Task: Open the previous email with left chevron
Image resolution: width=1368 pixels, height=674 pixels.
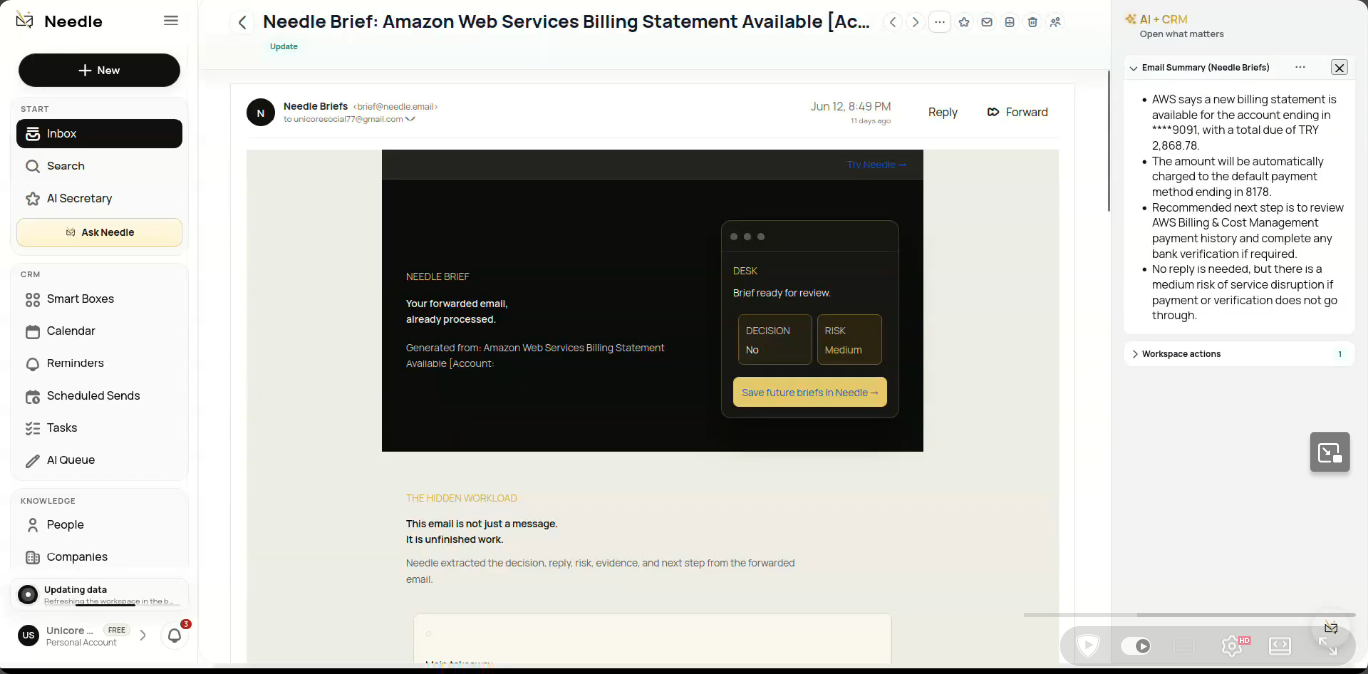Action: pyautogui.click(x=893, y=22)
